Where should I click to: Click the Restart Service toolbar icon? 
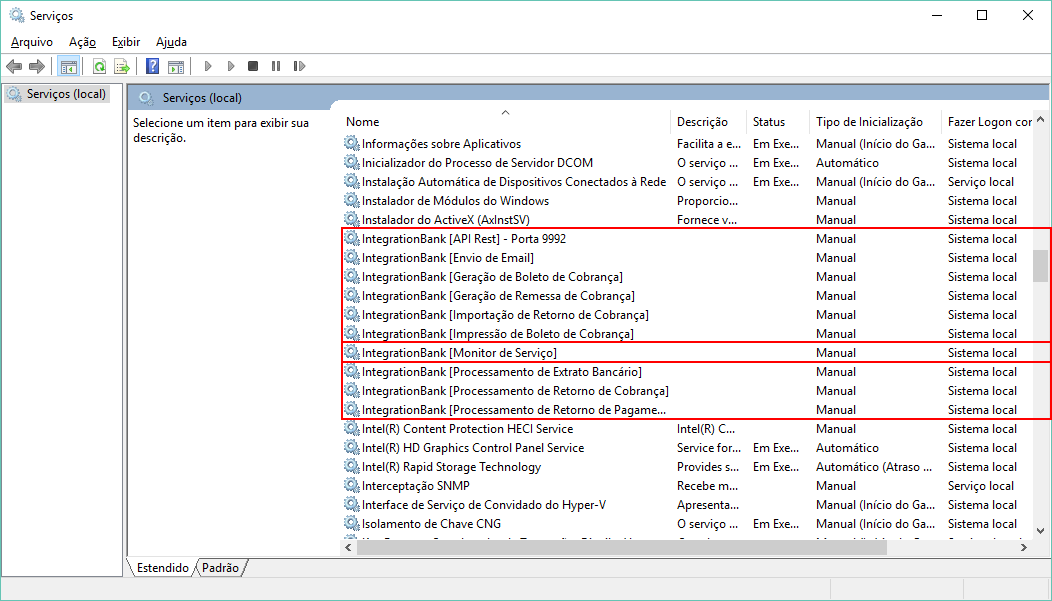click(x=299, y=66)
